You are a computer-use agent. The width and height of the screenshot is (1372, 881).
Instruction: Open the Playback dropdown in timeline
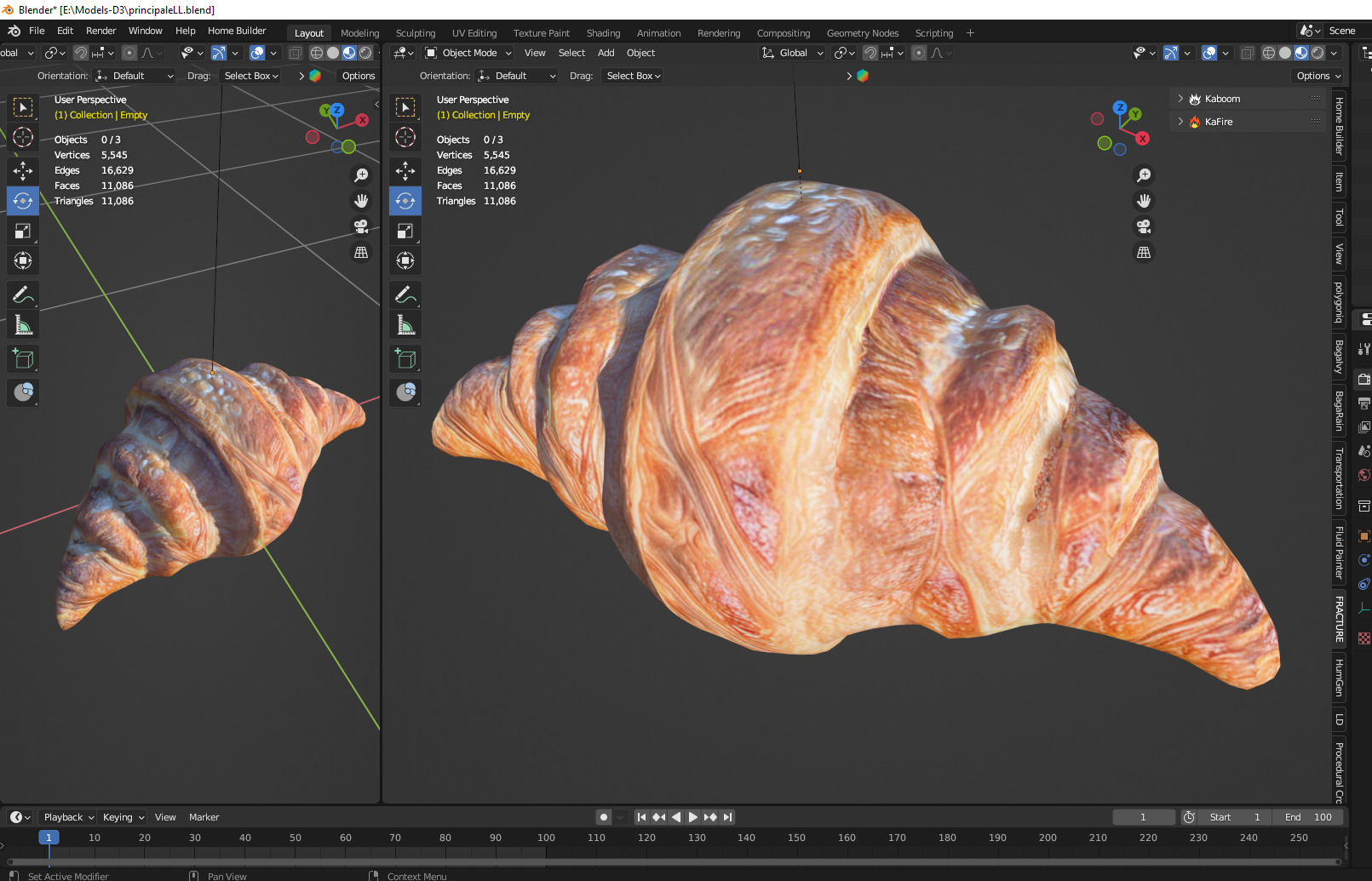(x=68, y=817)
